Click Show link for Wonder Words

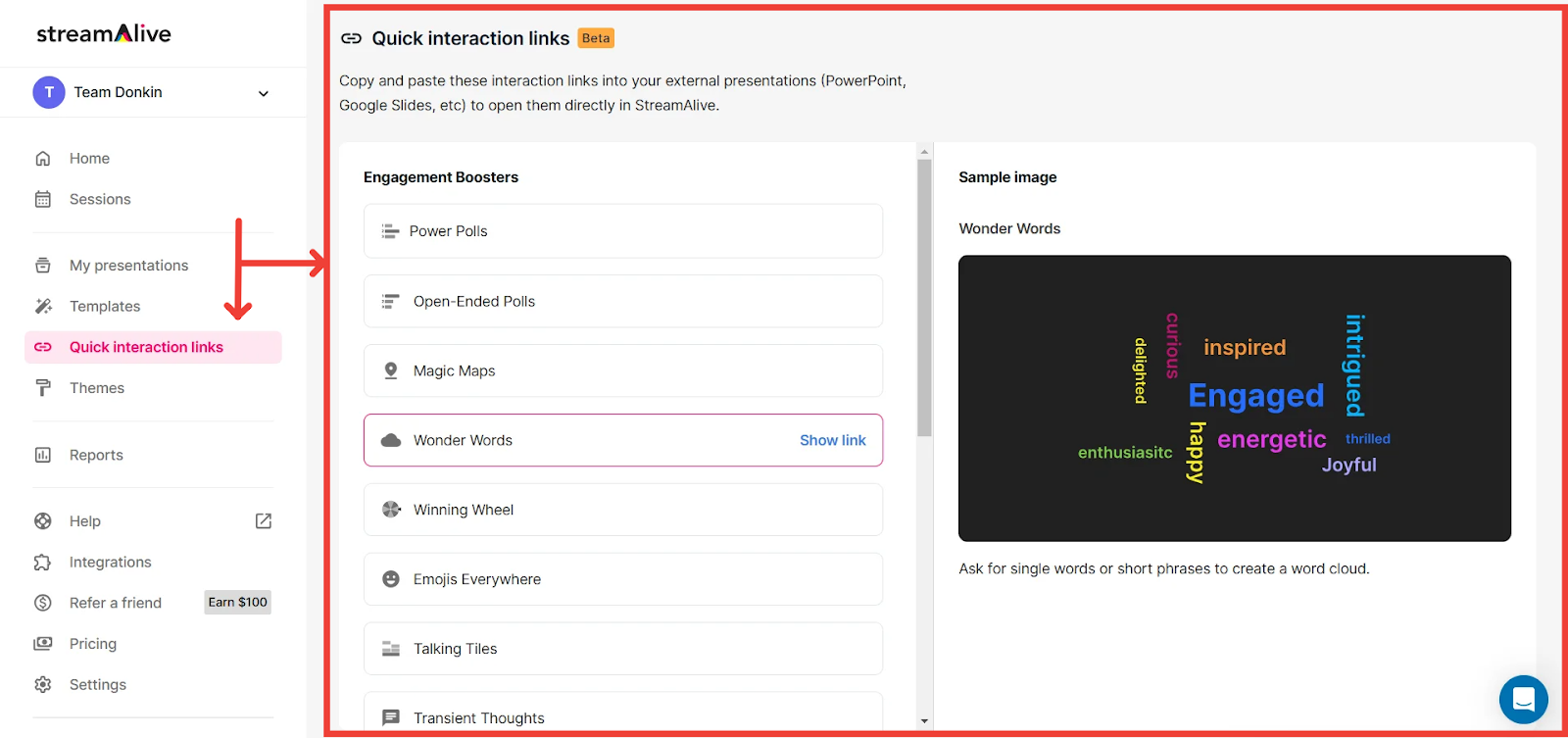coord(833,440)
